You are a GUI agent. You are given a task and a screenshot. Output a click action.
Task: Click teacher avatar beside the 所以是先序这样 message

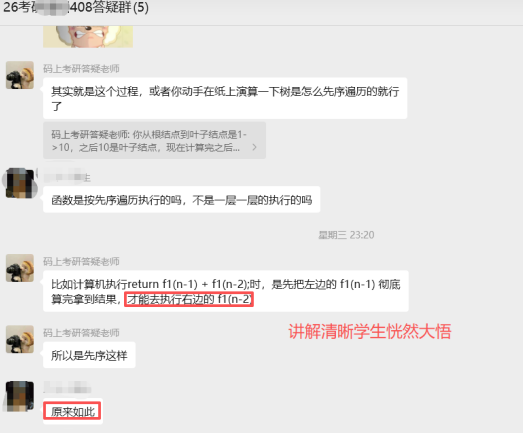click(x=20, y=339)
